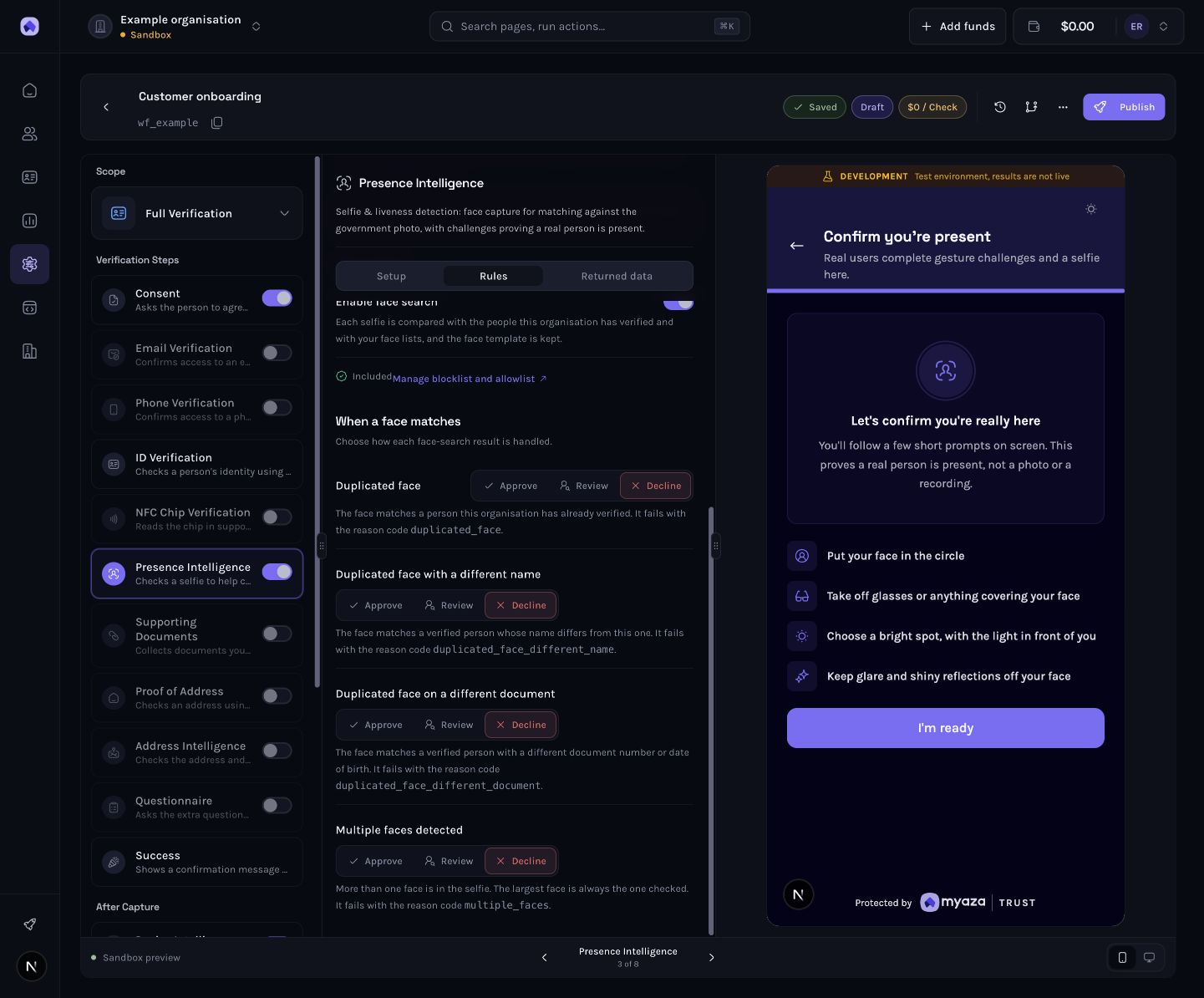Set different document match to Approve
Viewport: 1204px width, 998px height.
pos(375,725)
